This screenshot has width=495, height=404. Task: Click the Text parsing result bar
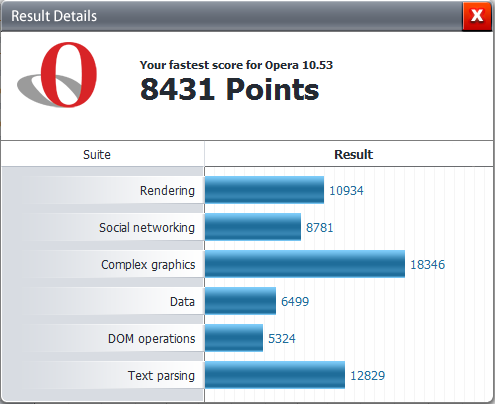click(275, 375)
